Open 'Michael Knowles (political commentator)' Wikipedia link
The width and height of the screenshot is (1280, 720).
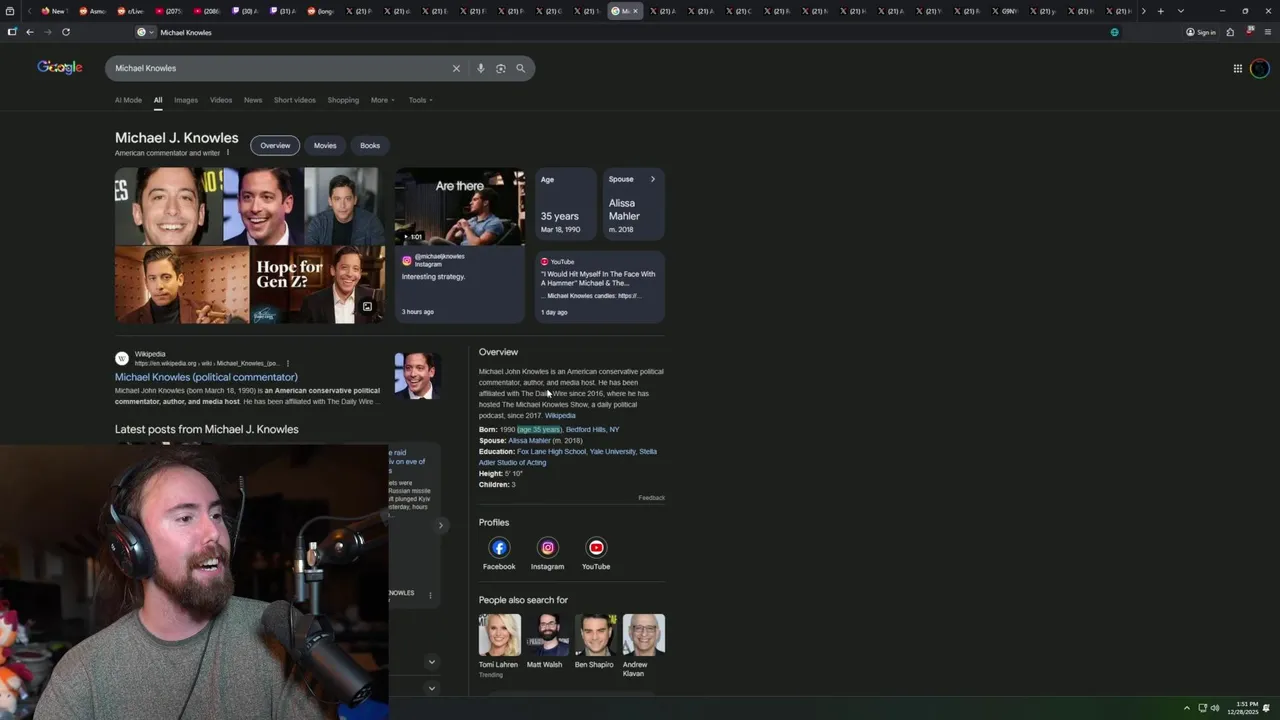[206, 377]
